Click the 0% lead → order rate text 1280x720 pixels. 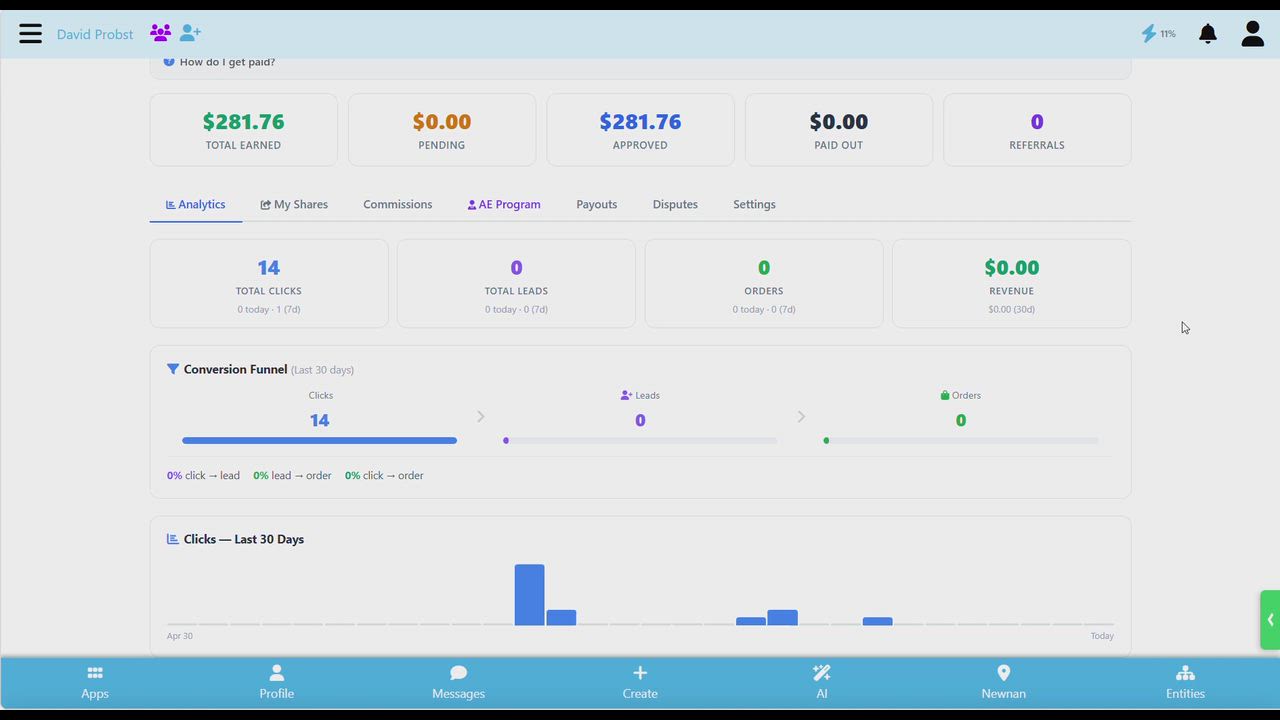(292, 475)
